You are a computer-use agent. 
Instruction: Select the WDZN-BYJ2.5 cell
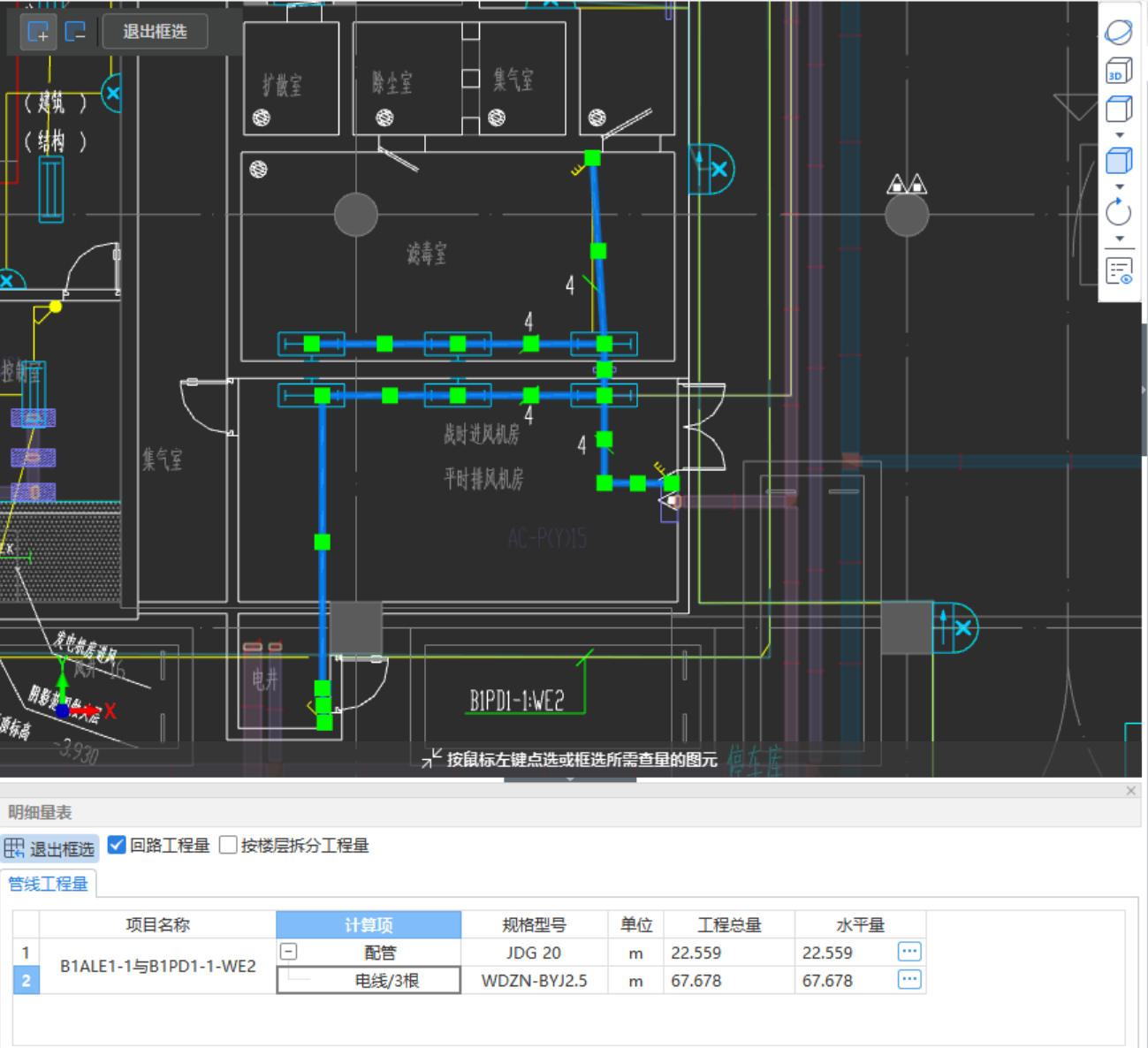(x=535, y=980)
